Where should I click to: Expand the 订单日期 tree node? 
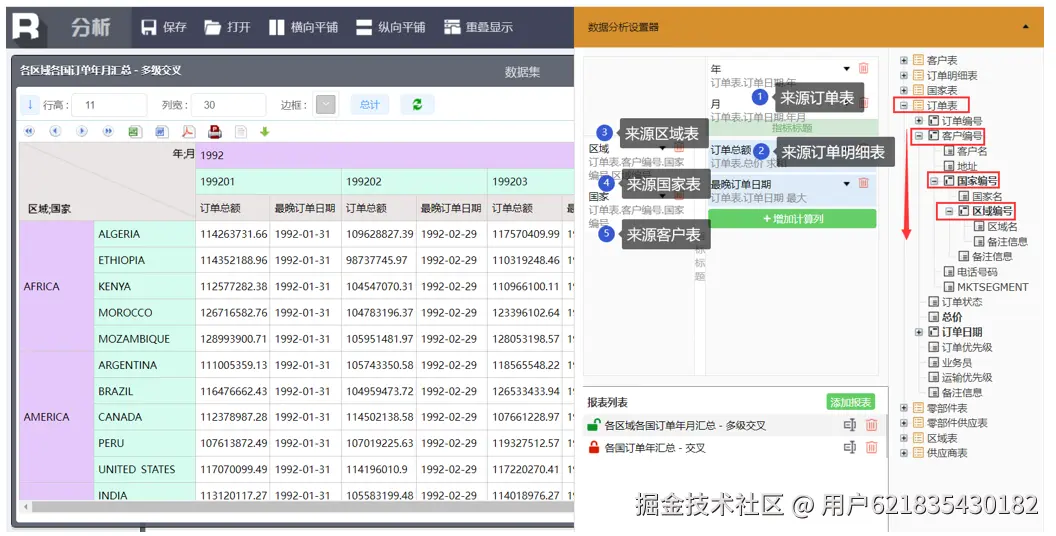point(919,332)
